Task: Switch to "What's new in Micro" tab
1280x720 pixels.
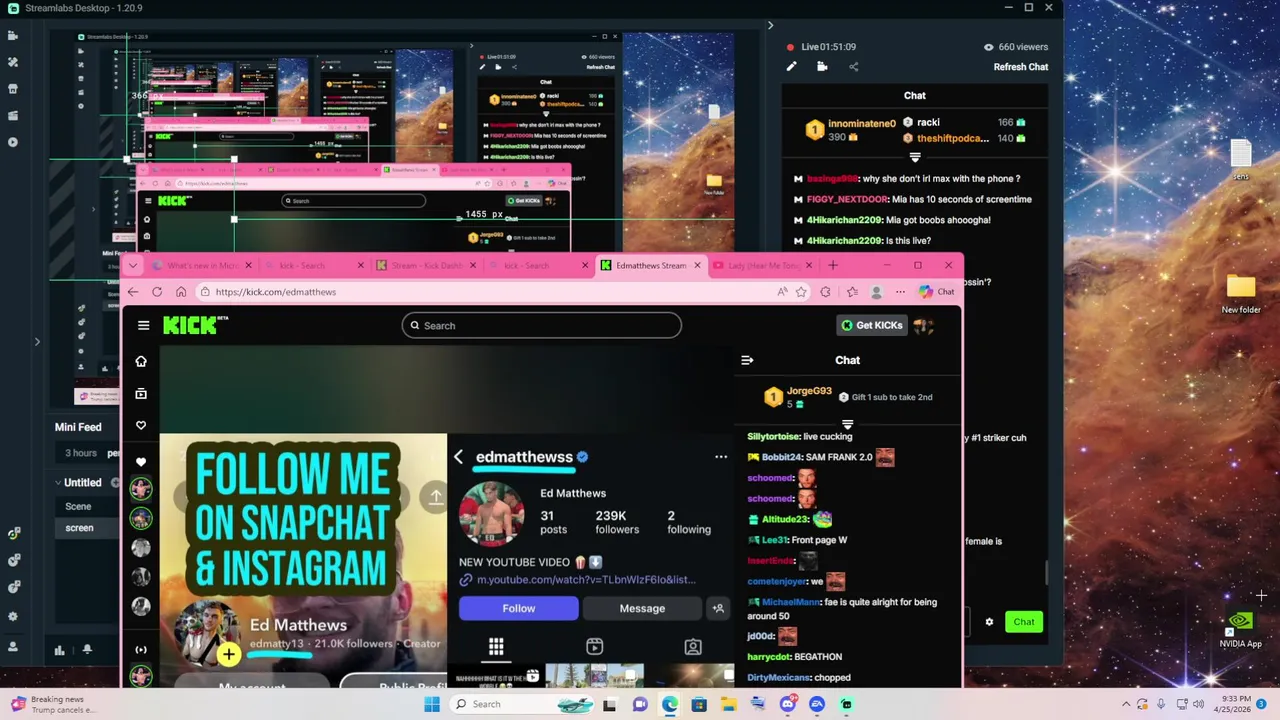Action: point(200,265)
